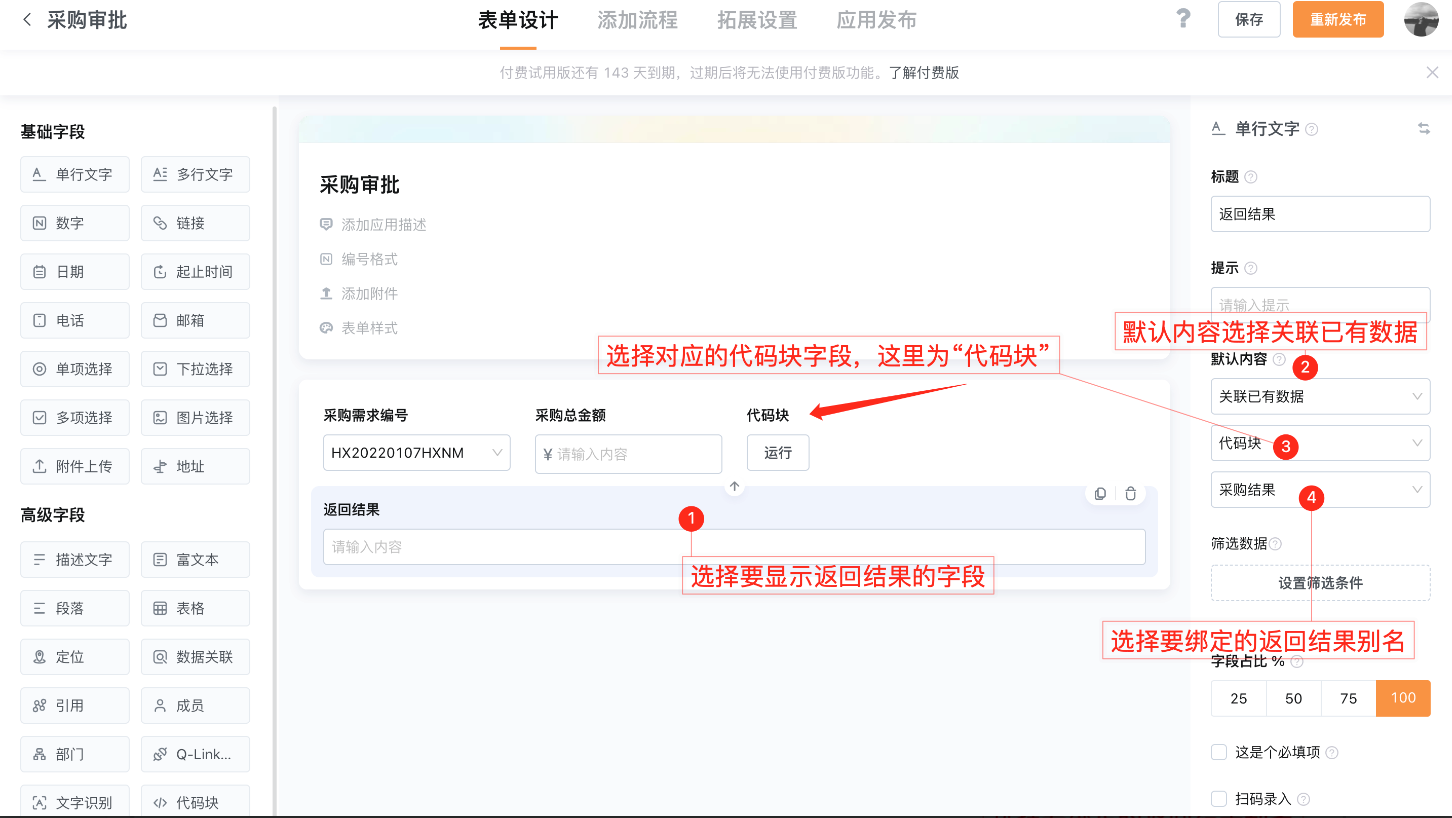The height and width of the screenshot is (818, 1452).
Task: Add 富文本 field from the palette
Action: click(195, 560)
